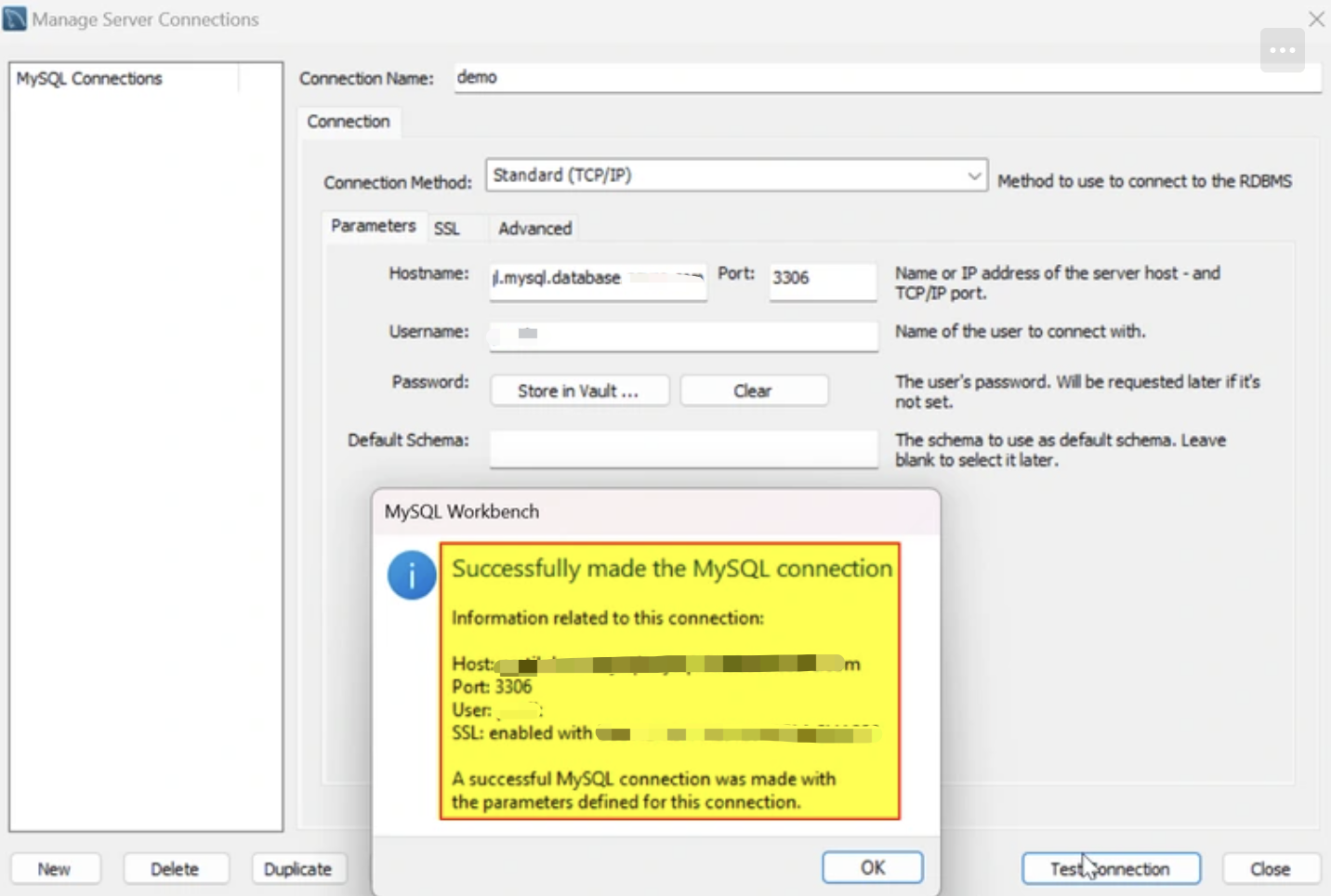Switch to the SSL tab
Image resolution: width=1331 pixels, height=896 pixels.
(x=447, y=229)
